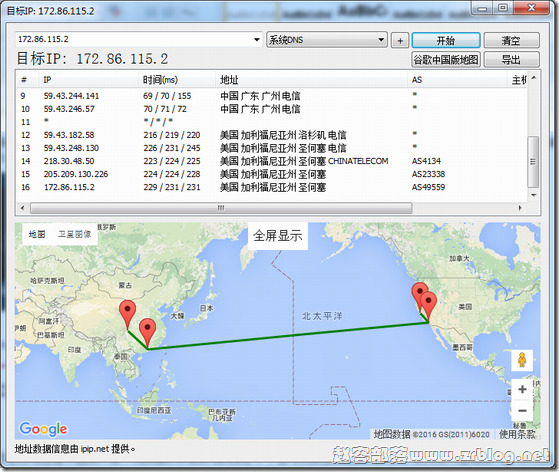Click the plus button beside DNS selector

click(400, 41)
